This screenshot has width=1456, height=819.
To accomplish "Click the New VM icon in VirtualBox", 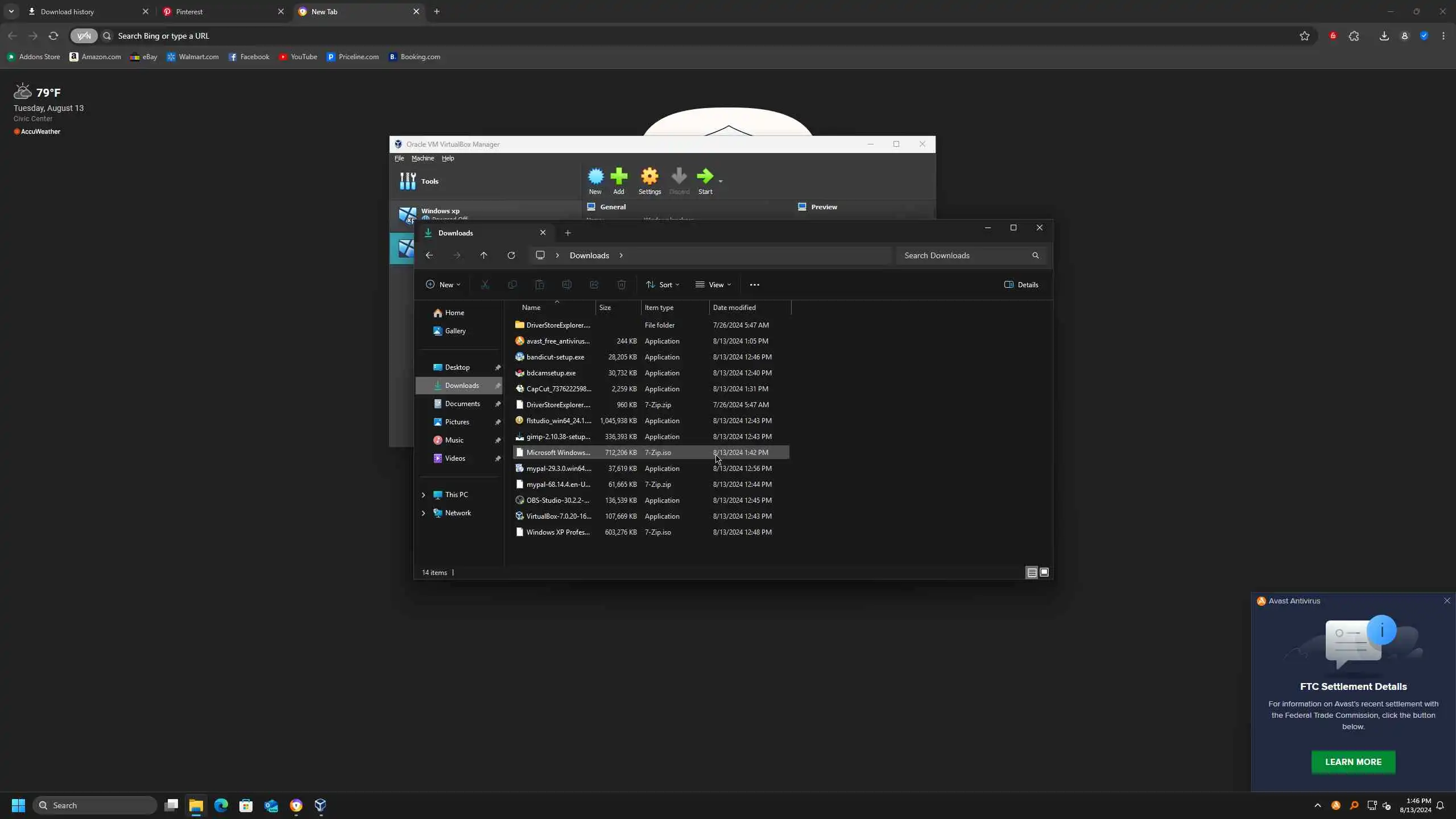I will [595, 177].
